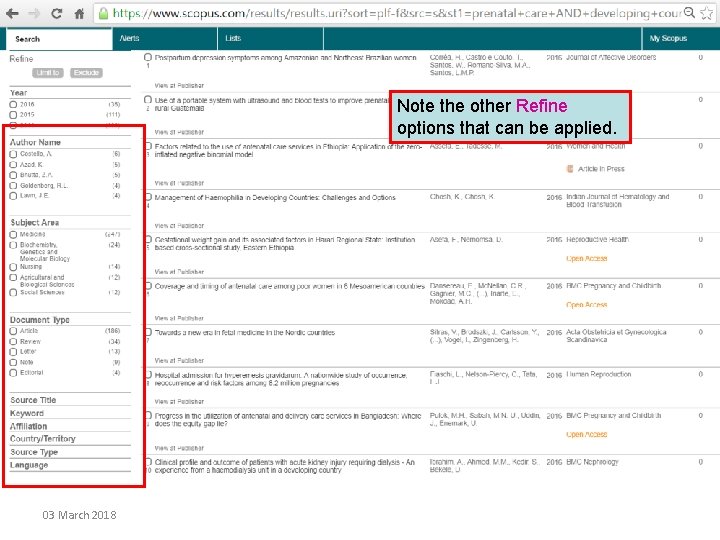Check the Nursing subject area filter

[13, 267]
